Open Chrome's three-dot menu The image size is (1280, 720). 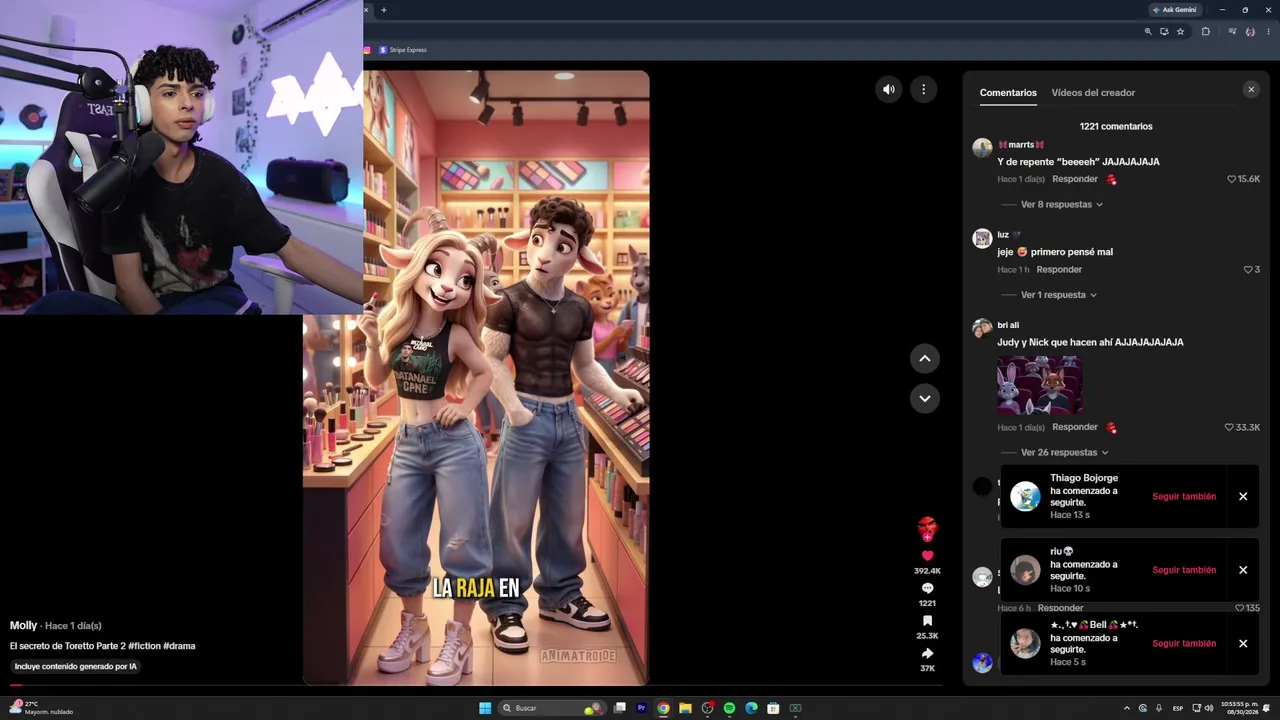point(1267,32)
